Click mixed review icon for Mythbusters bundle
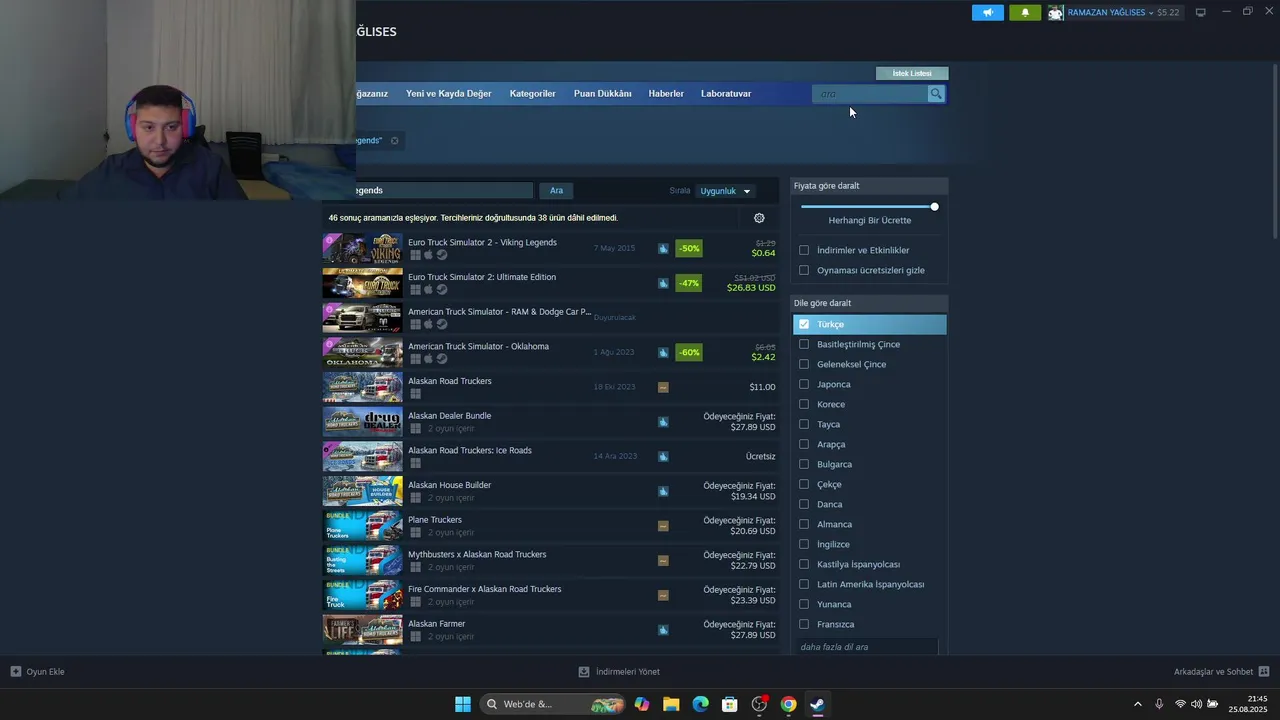1280x720 pixels. click(x=663, y=561)
